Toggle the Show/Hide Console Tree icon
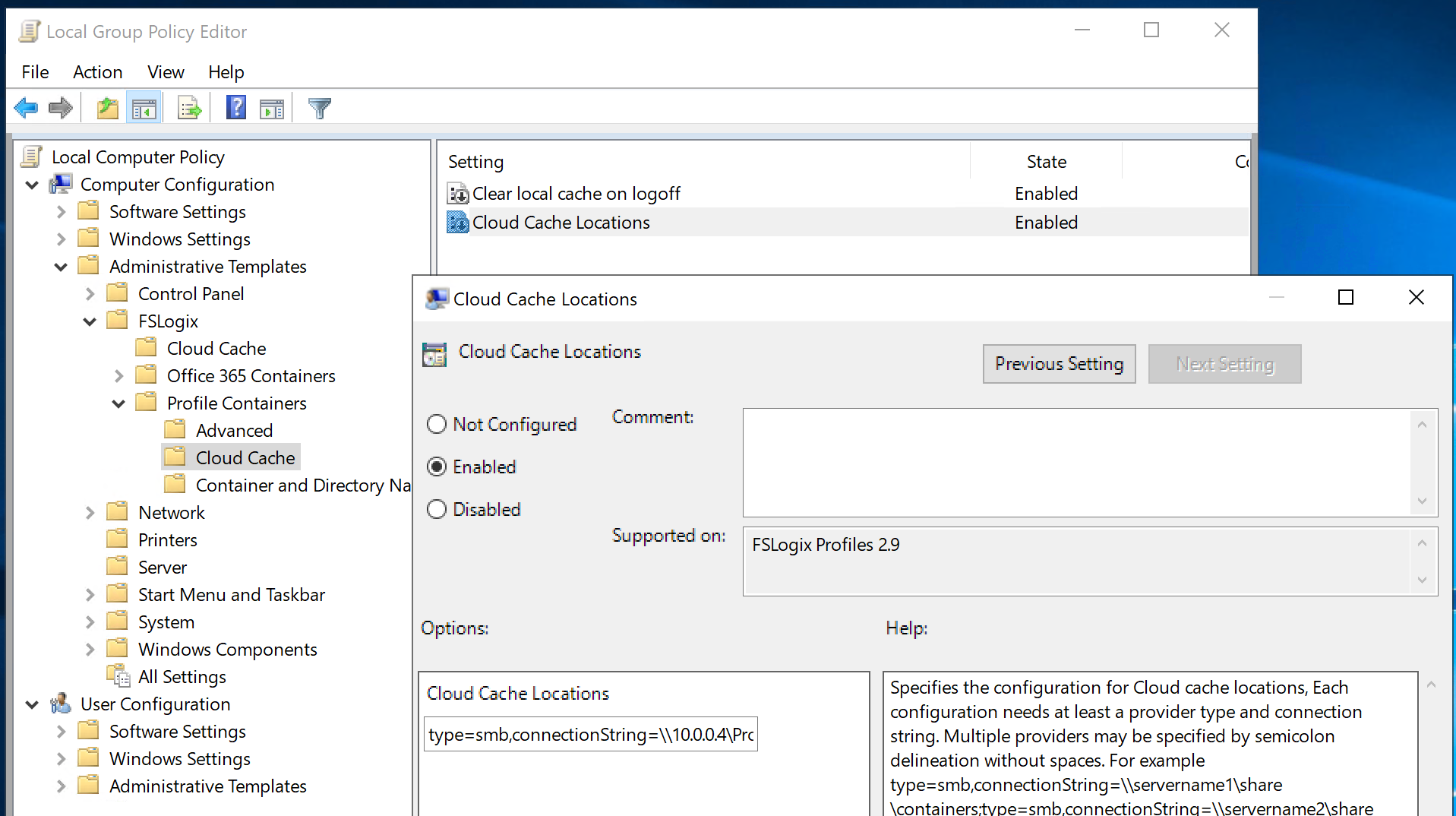The width and height of the screenshot is (1456, 816). click(144, 107)
